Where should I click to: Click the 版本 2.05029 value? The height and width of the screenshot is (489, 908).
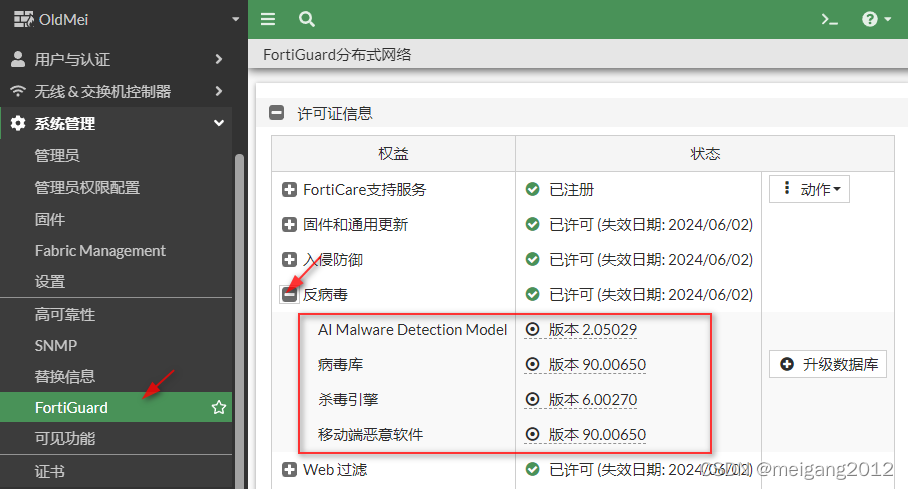pyautogui.click(x=592, y=330)
